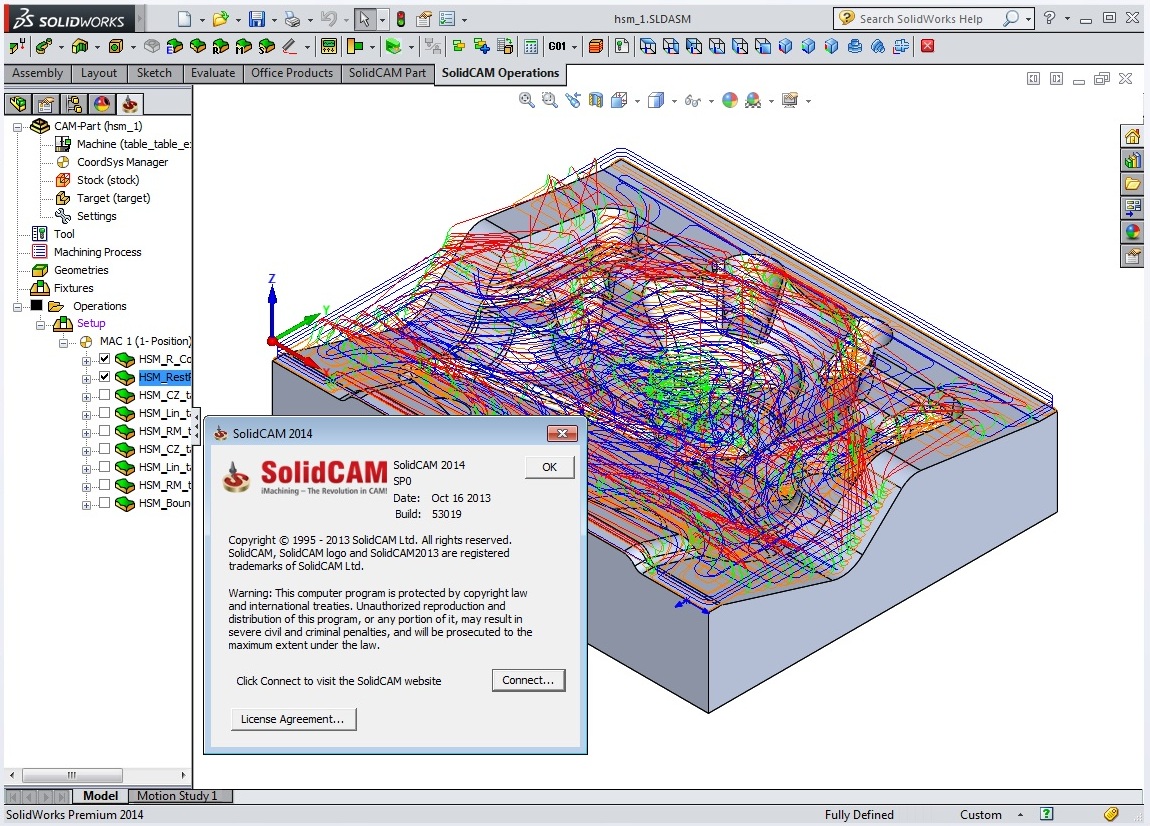Open the SolidCAM Manager panel tab icon
The image size is (1150, 826).
130,104
